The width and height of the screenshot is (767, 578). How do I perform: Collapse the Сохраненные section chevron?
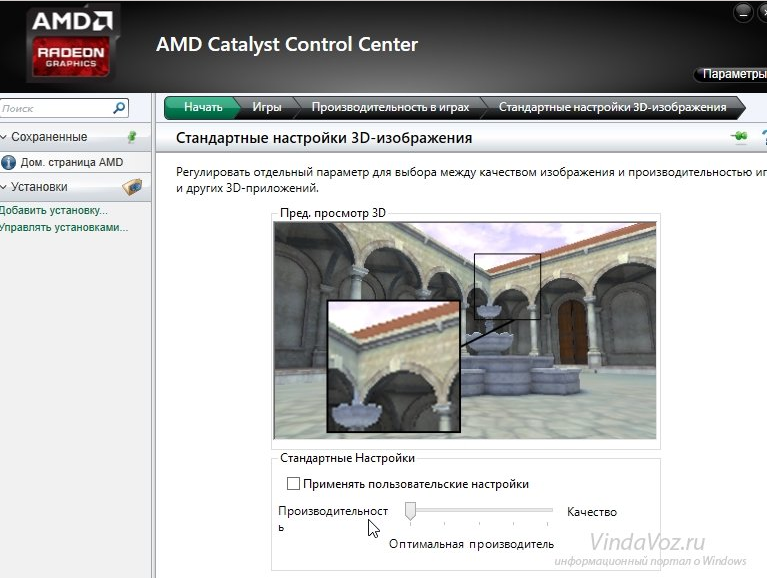(3, 137)
